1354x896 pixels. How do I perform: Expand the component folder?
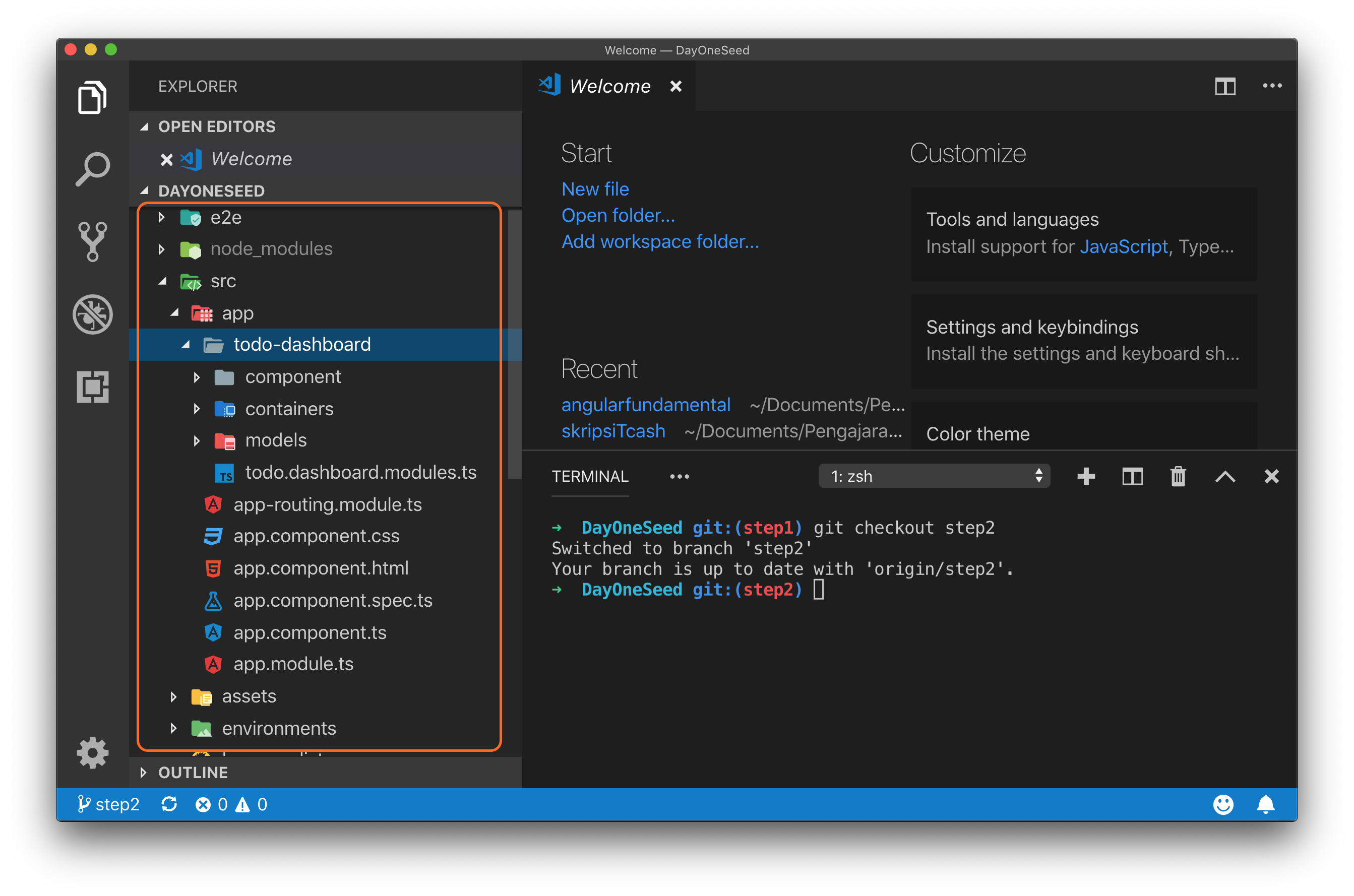[x=197, y=377]
